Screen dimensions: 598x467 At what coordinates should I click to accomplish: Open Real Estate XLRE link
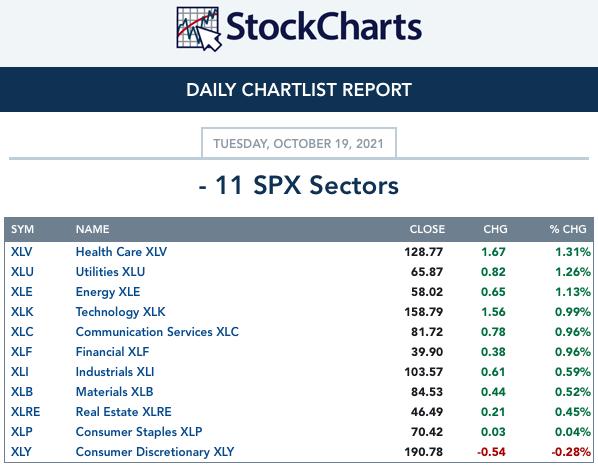124,412
